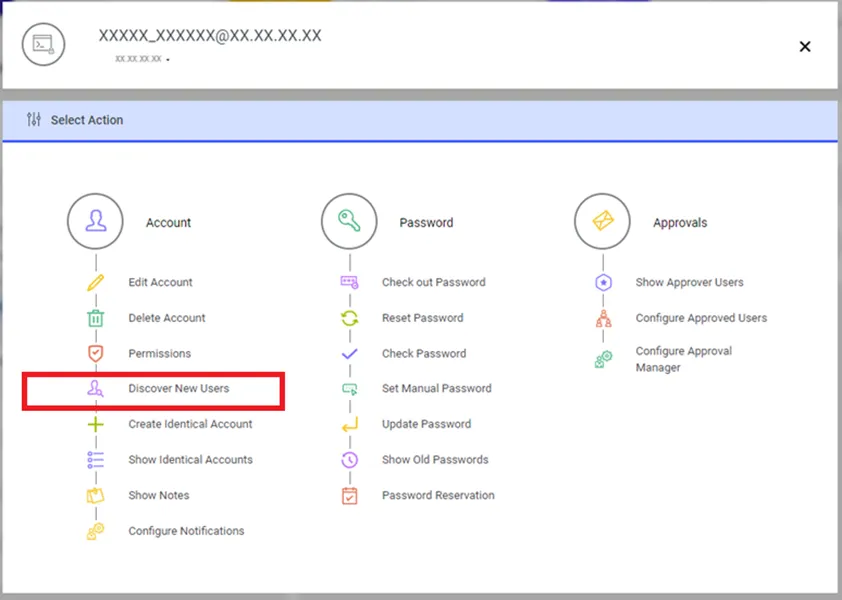
Task: Click the clock icon for Show Old Passwords
Action: pos(350,460)
